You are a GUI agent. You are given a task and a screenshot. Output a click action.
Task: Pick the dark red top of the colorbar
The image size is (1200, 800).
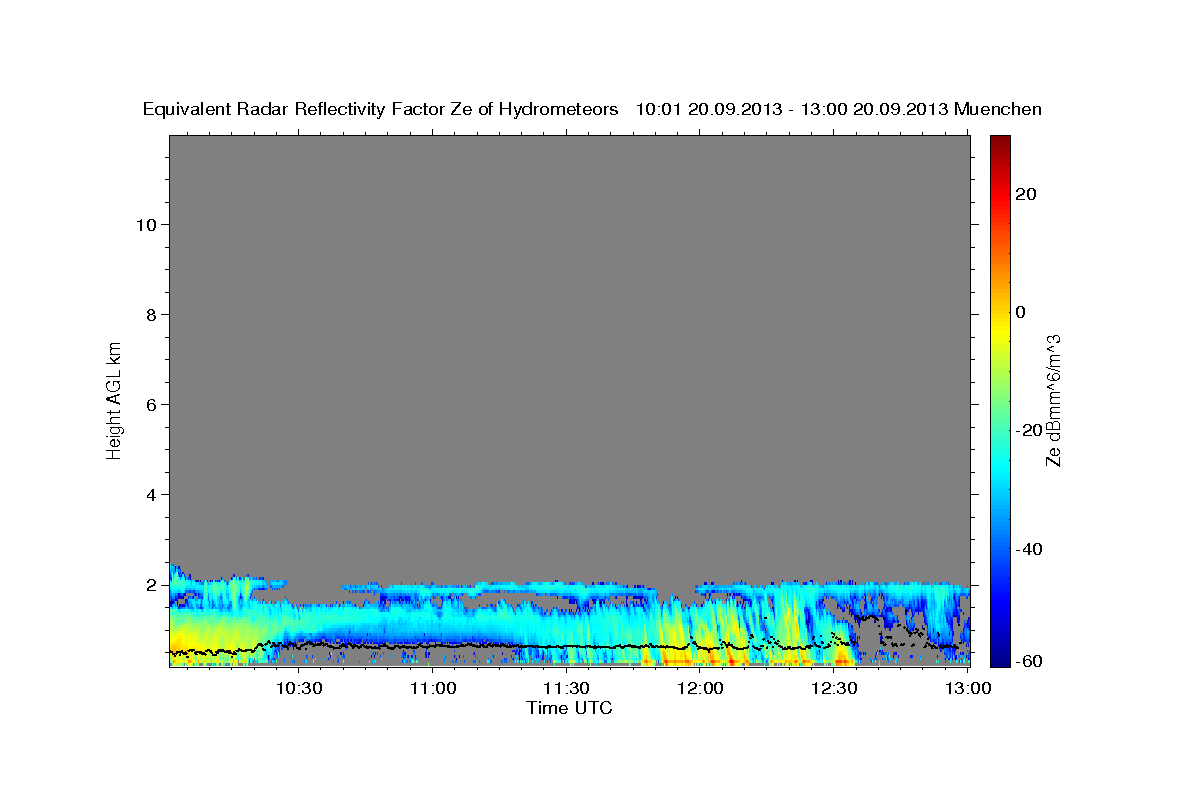pyautogui.click(x=1000, y=142)
